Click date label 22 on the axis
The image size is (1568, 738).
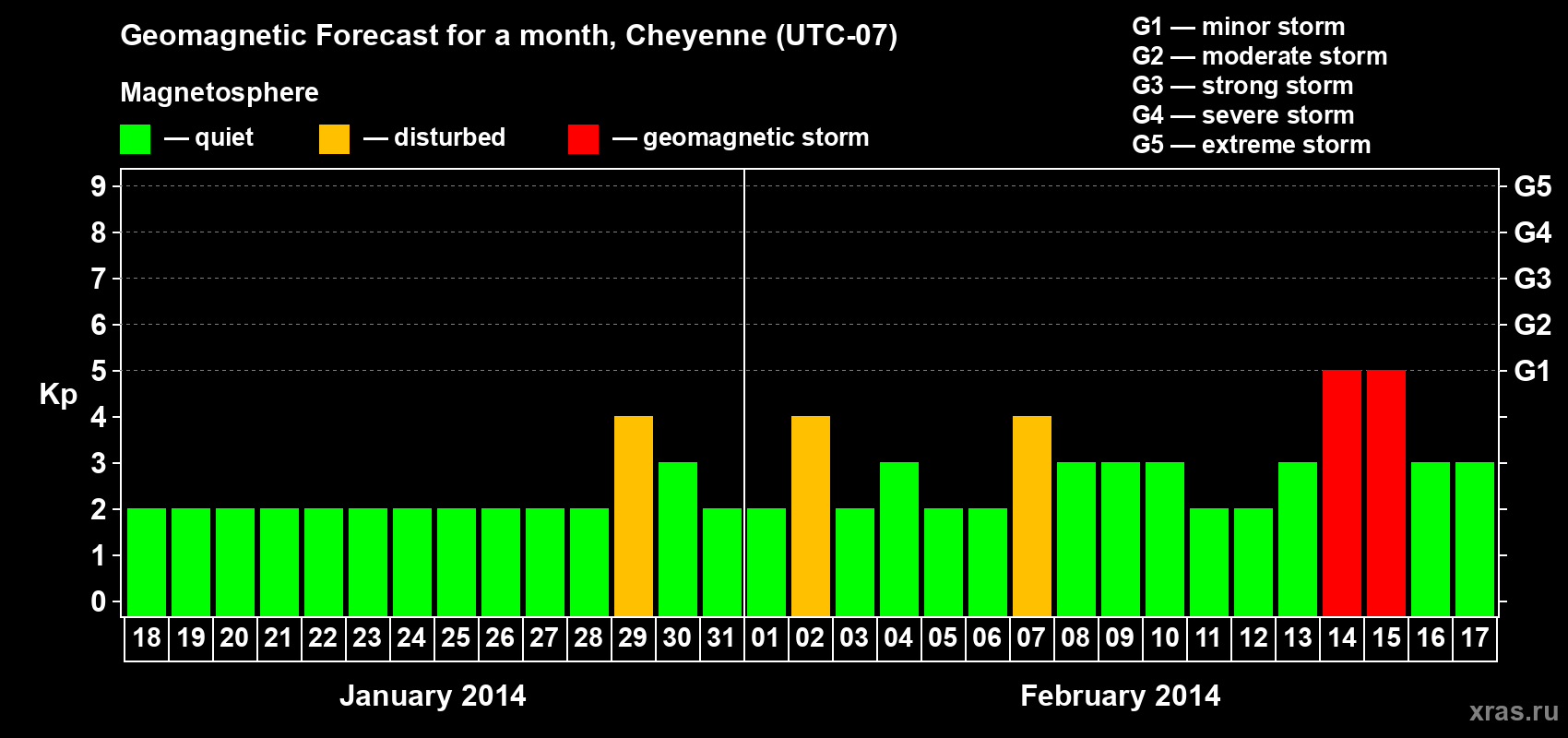(323, 638)
